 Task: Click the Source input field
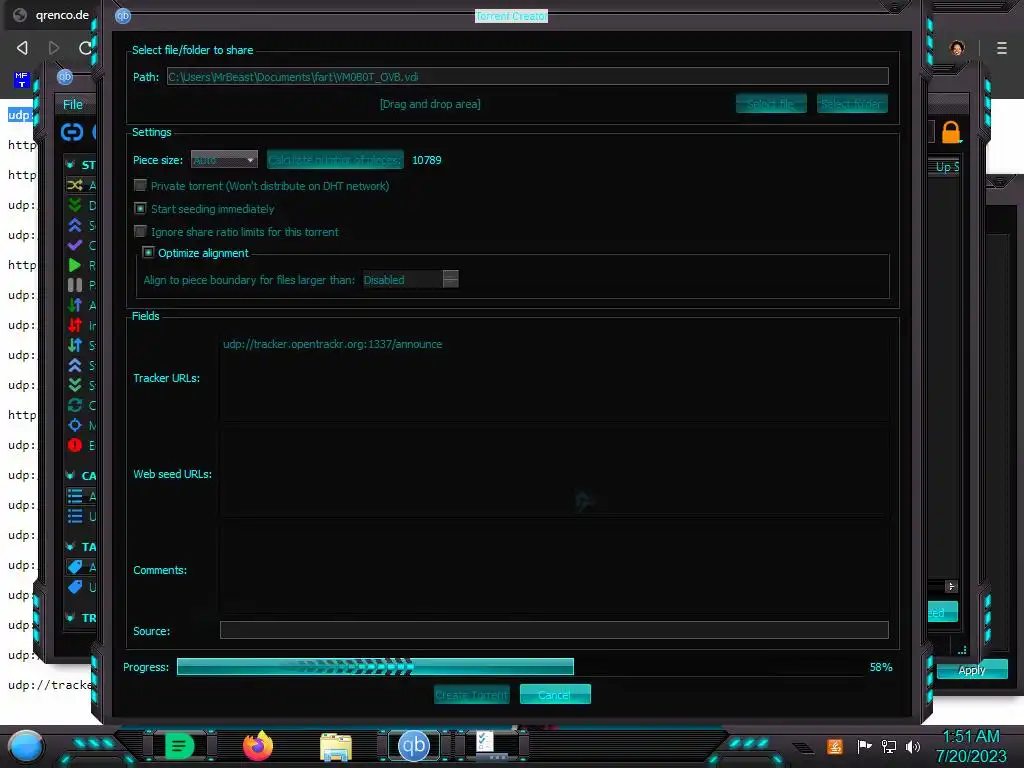[554, 630]
